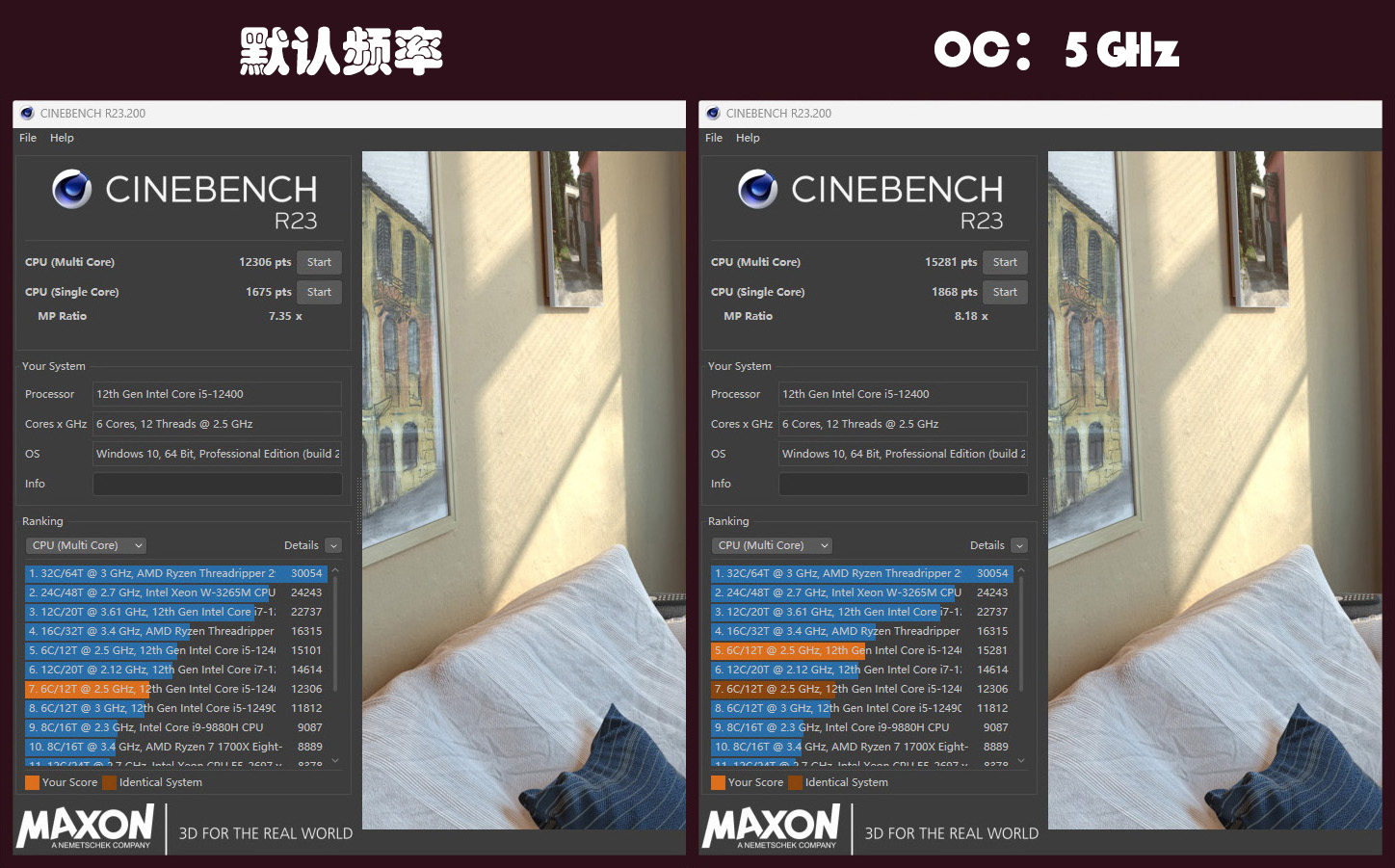Click the Cinebench sphere logo above the 15281 pts score
Screen dimensions: 1395x868
pyautogui.click(x=758, y=189)
